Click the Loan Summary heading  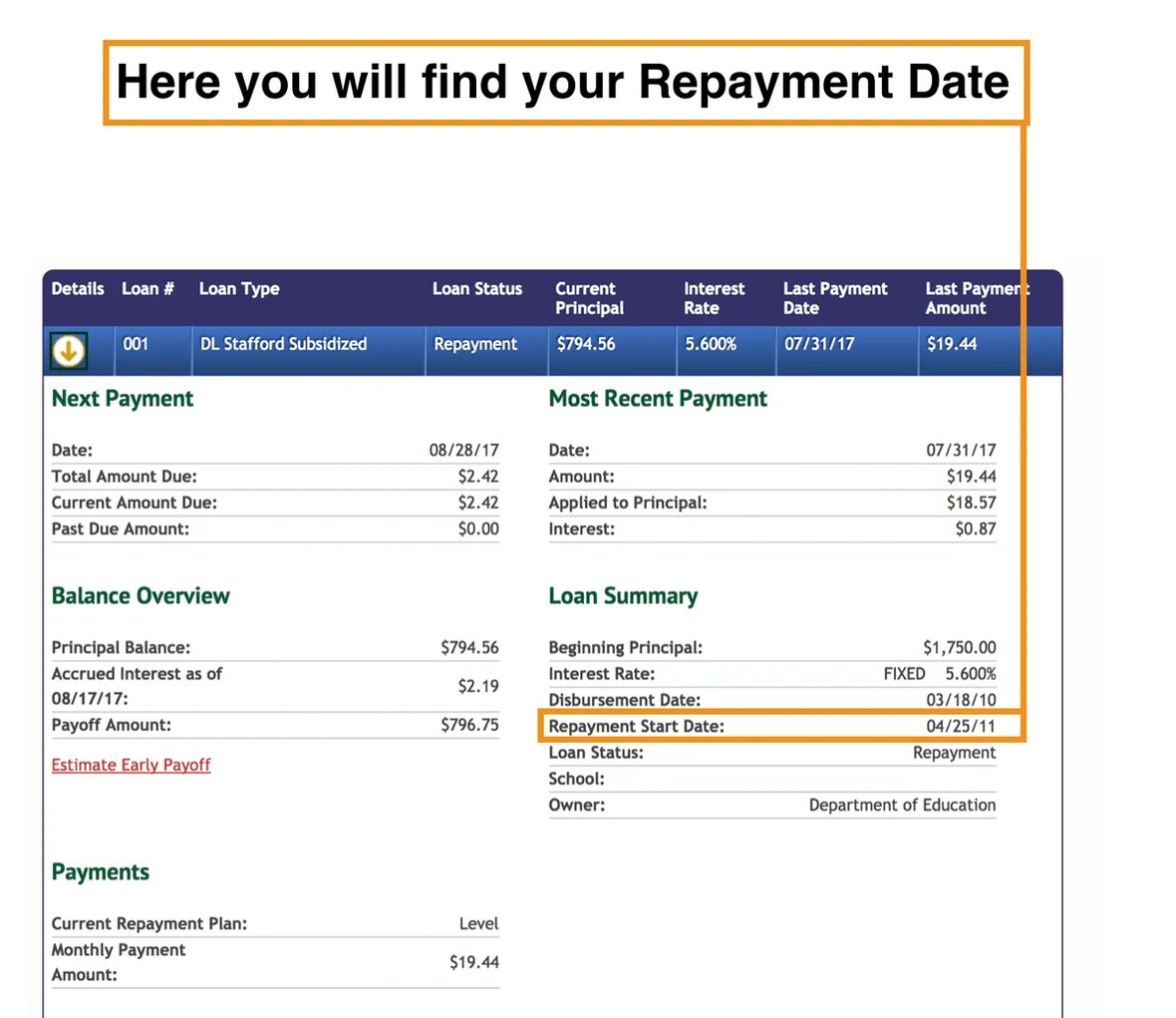click(x=623, y=595)
